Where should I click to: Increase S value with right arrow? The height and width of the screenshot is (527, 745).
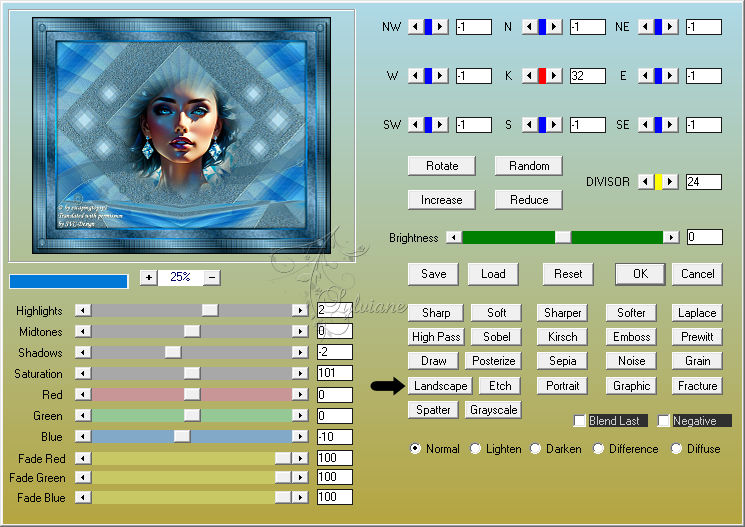pos(554,125)
